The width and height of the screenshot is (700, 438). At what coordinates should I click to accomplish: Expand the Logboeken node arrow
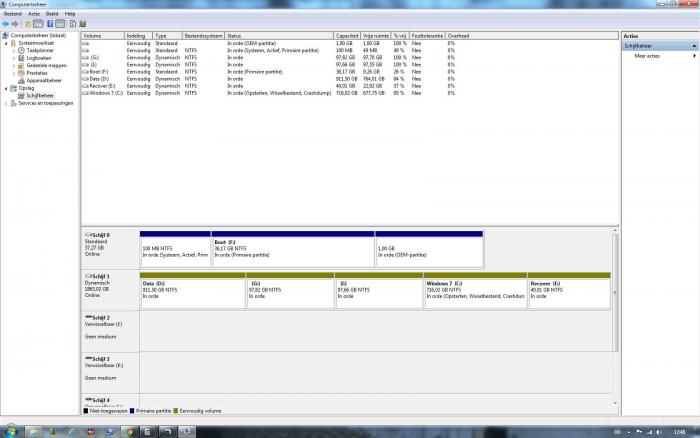point(14,58)
